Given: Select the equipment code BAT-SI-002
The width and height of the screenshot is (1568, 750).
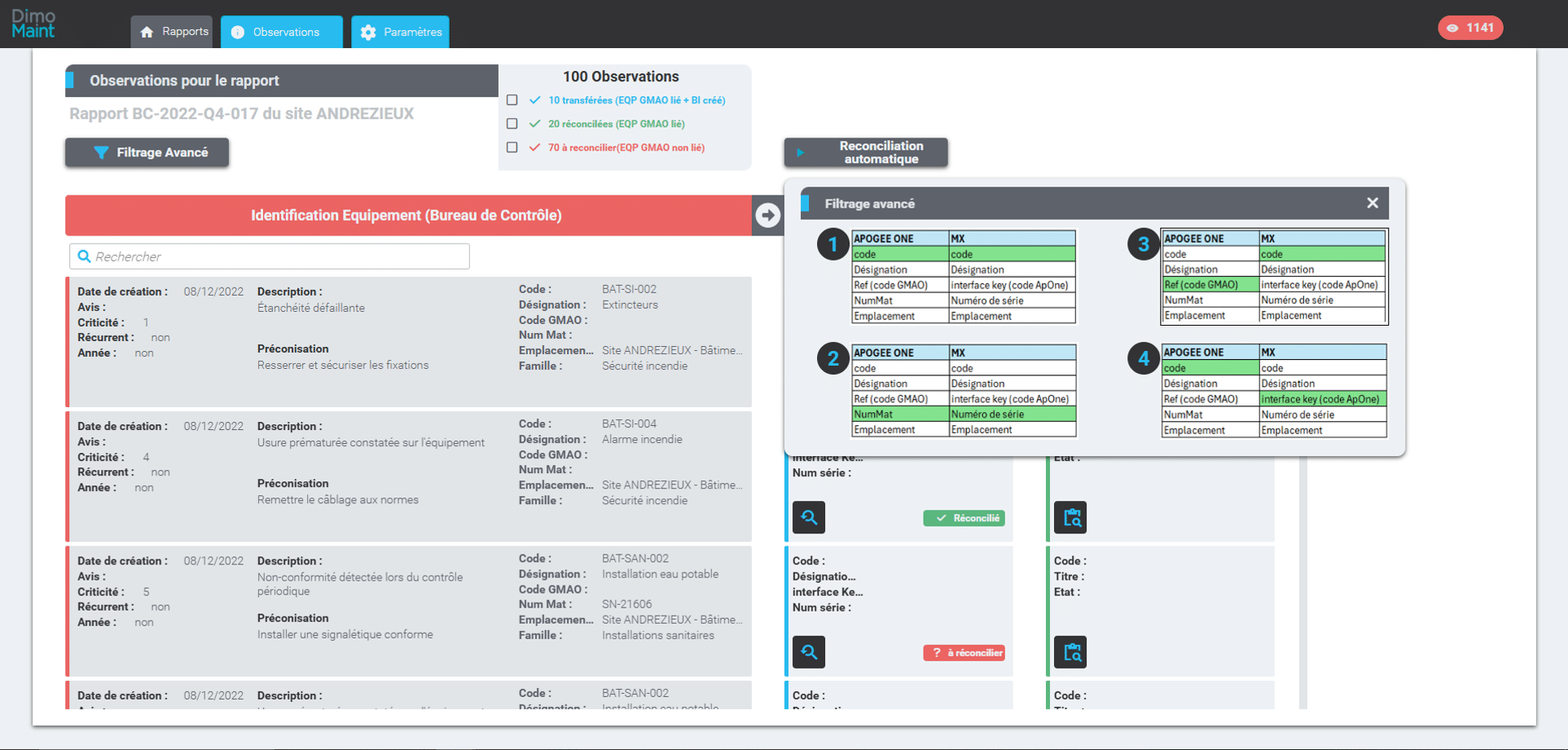Looking at the screenshot, I should coord(630,289).
